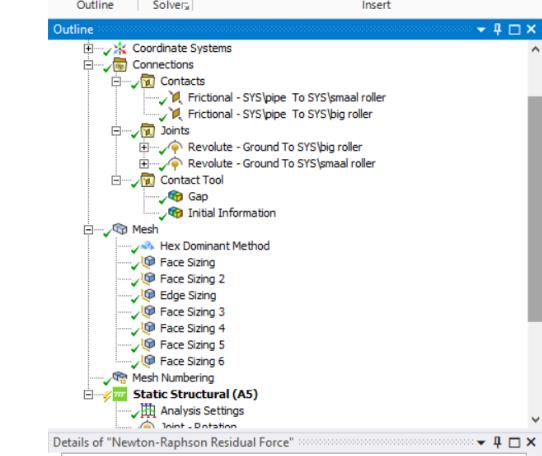Pin the Details of Newton-Raphson Residual Force panel
Image resolution: width=542 pixels, height=456 pixels.
497,442
